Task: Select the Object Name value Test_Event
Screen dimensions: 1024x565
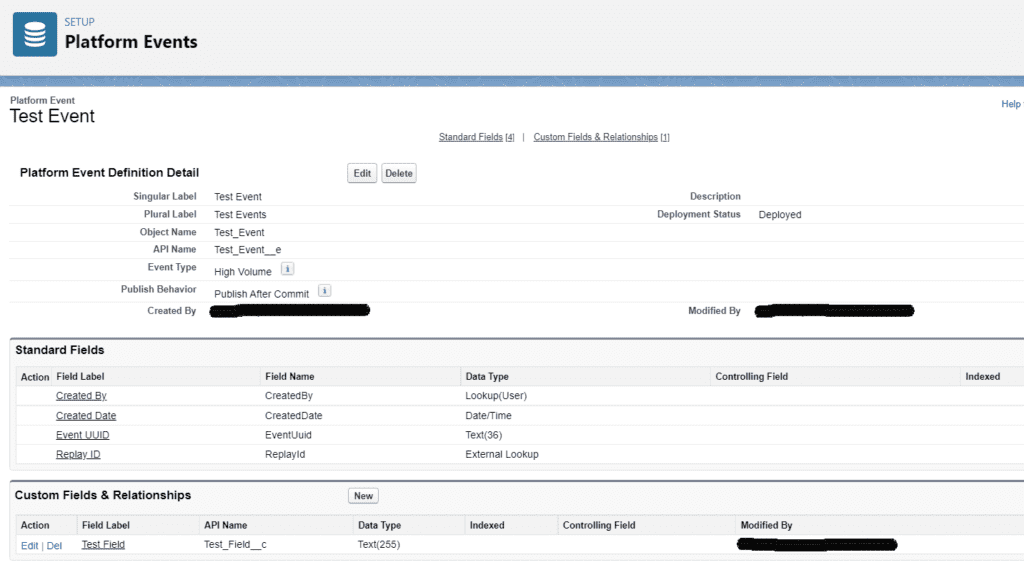Action: [x=239, y=233]
